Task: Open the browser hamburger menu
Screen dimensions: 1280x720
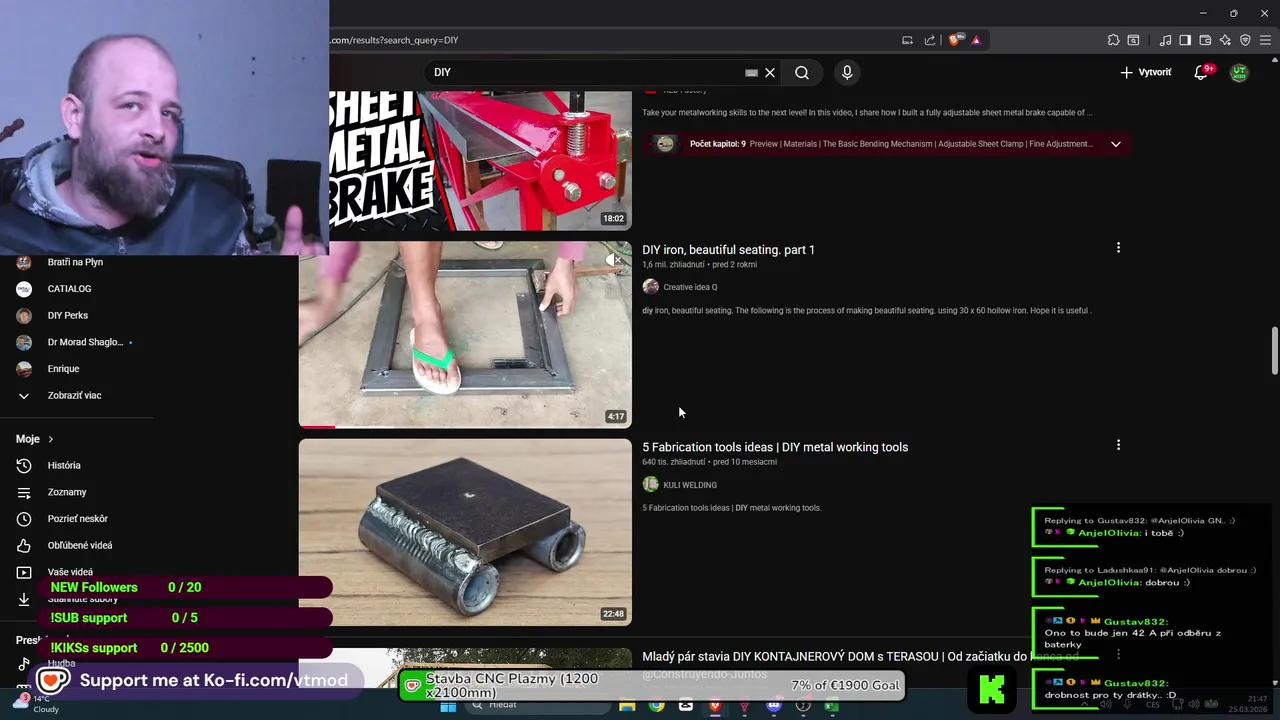Action: [x=1265, y=40]
